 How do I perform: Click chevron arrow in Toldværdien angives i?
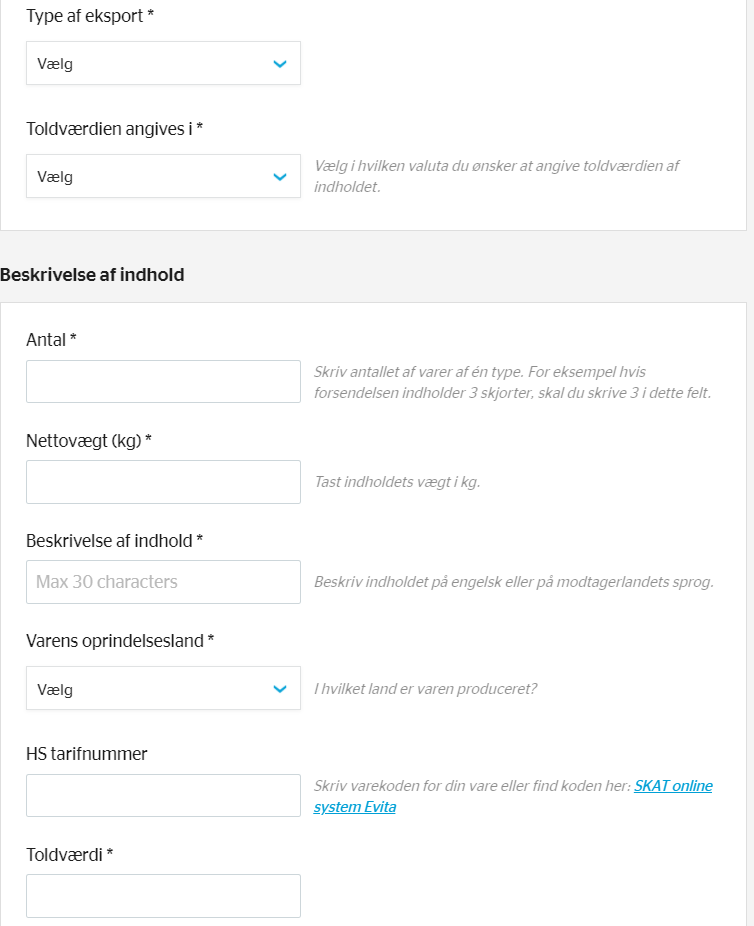(280, 177)
